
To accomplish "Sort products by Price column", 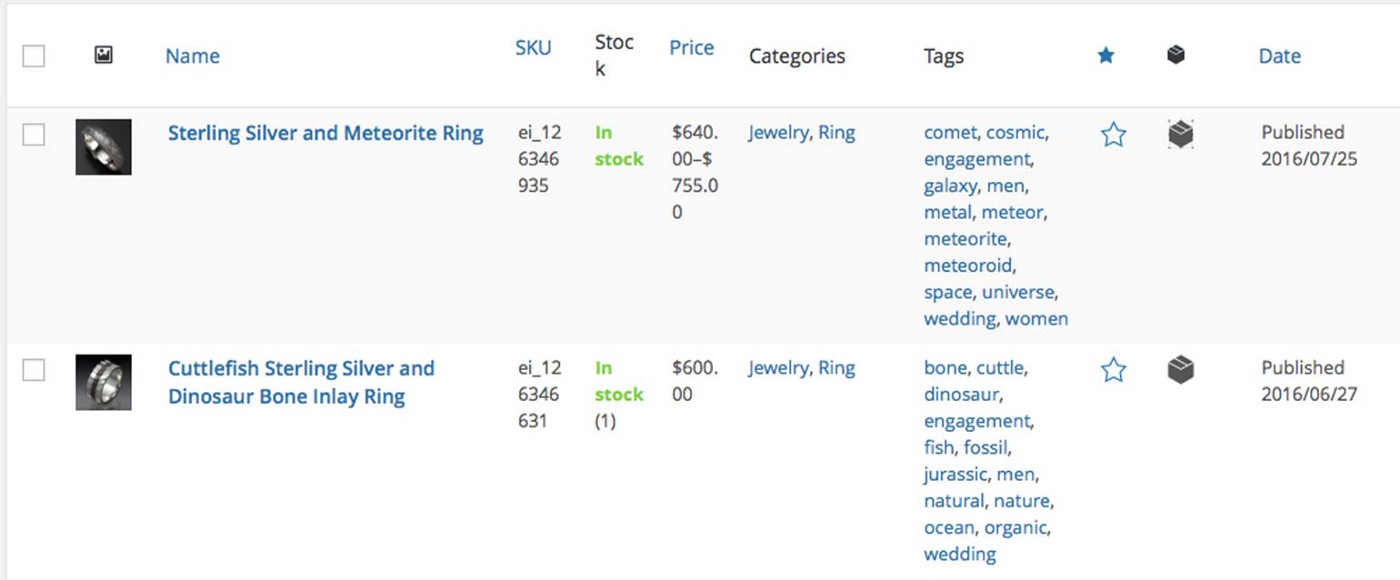I will (x=692, y=48).
